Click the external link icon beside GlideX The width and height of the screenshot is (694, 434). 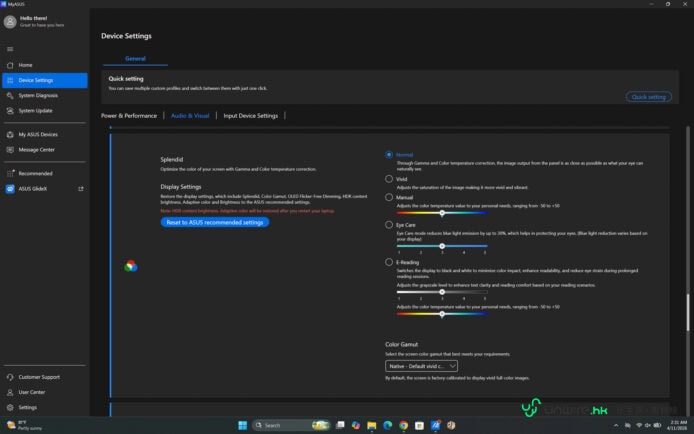pyautogui.click(x=81, y=189)
